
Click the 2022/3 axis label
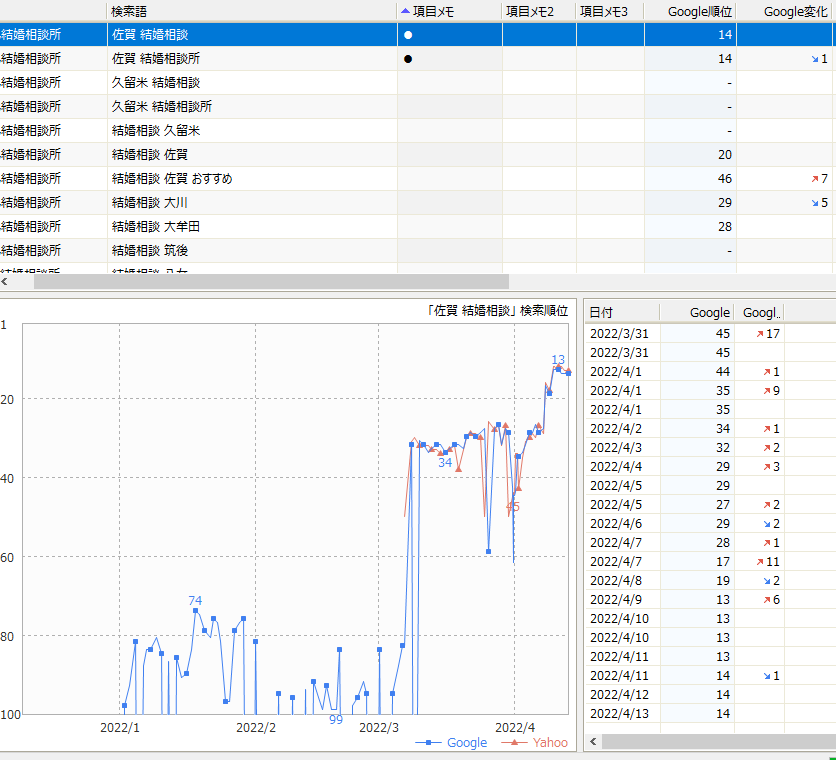(379, 728)
